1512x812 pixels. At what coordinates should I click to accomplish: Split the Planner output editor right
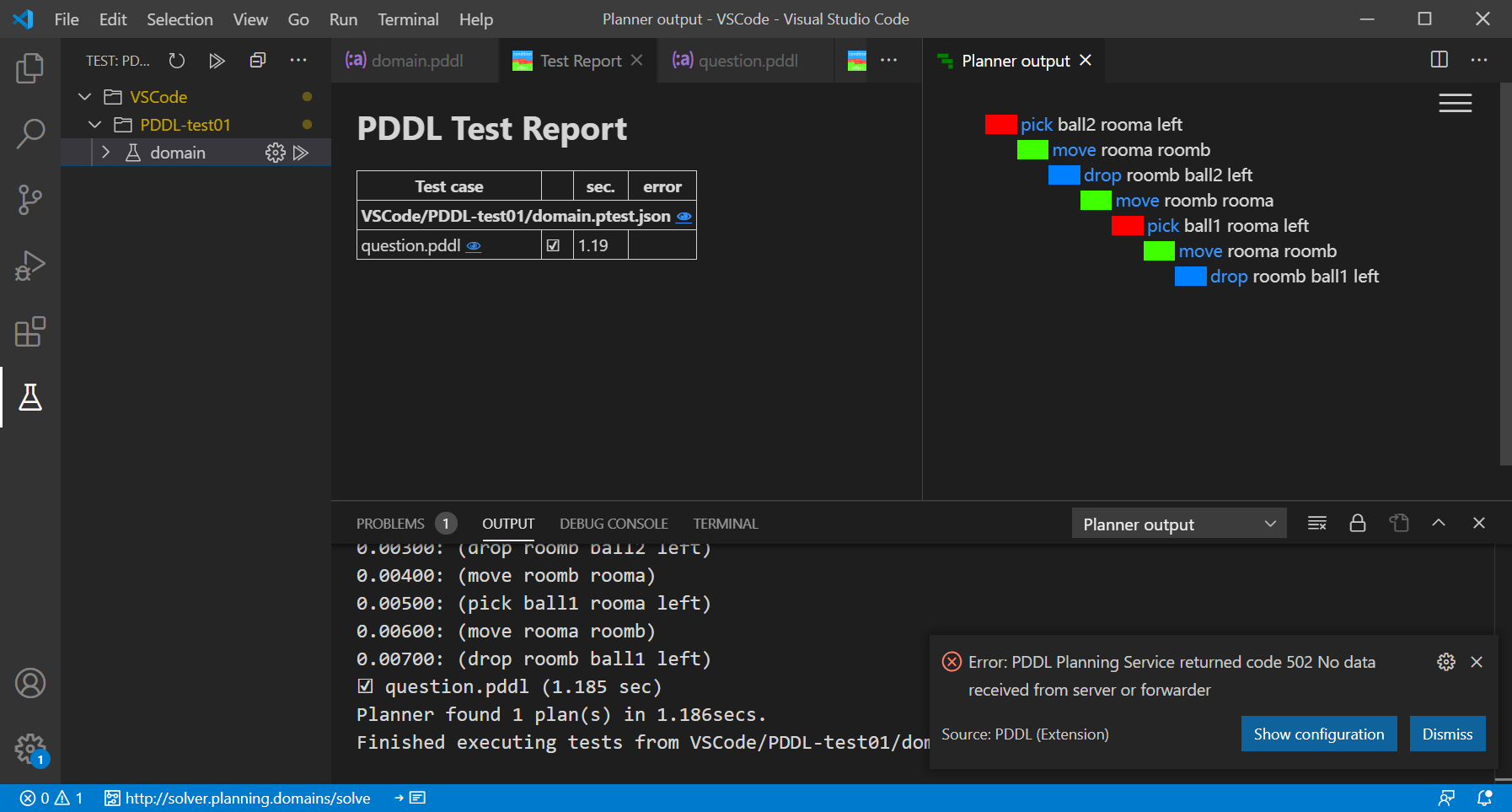coord(1440,60)
